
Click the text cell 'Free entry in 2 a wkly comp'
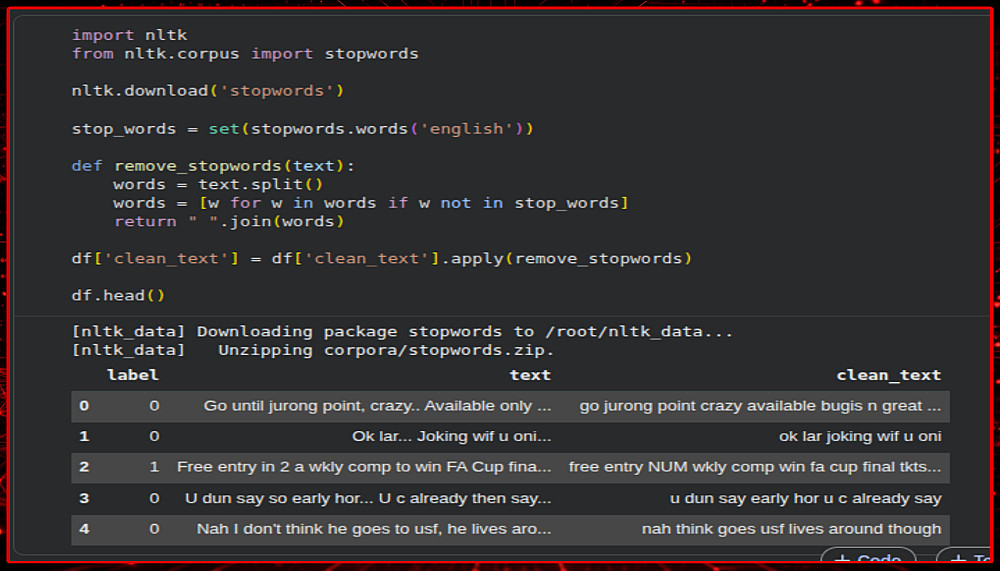click(x=364, y=467)
